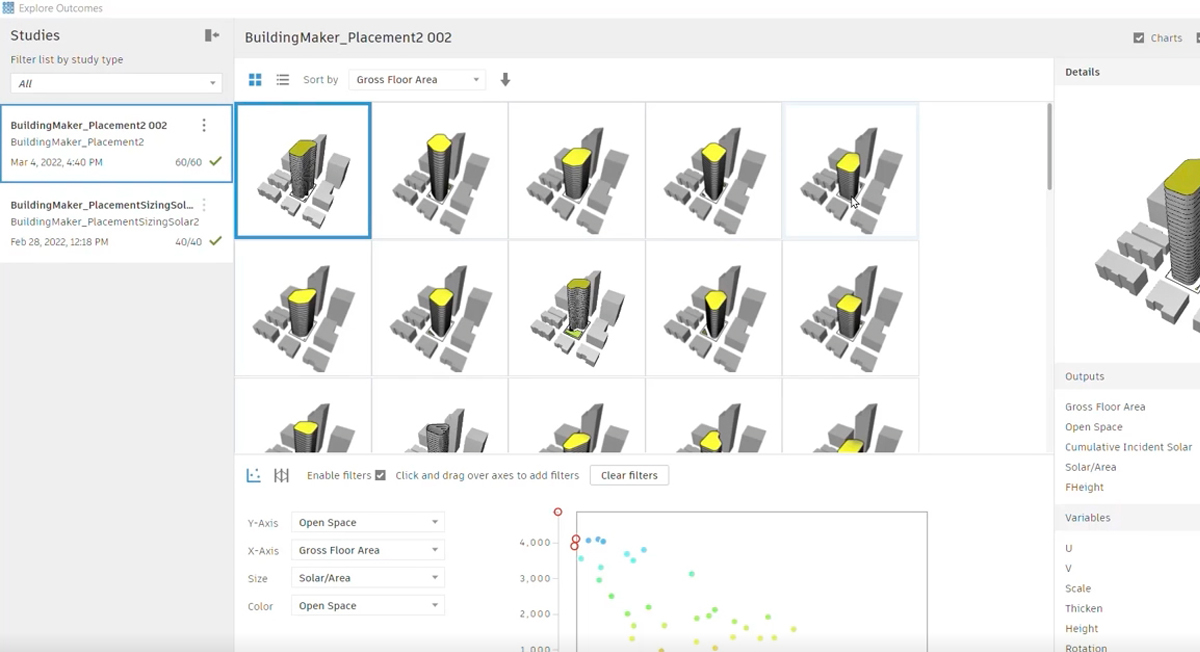Viewport: 1200px width, 652px height.
Task: Open options menu for BuildingMaker_PlacementSizingSol study
Action: 204,205
